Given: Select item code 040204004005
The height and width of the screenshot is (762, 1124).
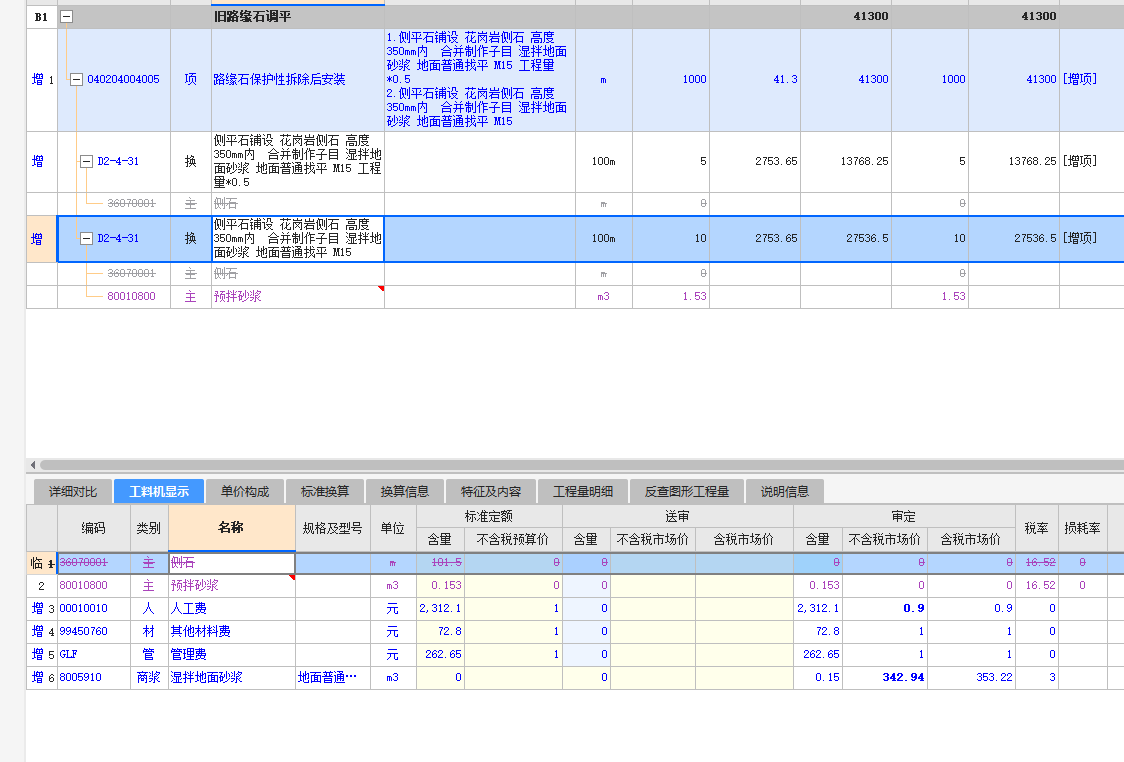Looking at the screenshot, I should (x=123, y=80).
